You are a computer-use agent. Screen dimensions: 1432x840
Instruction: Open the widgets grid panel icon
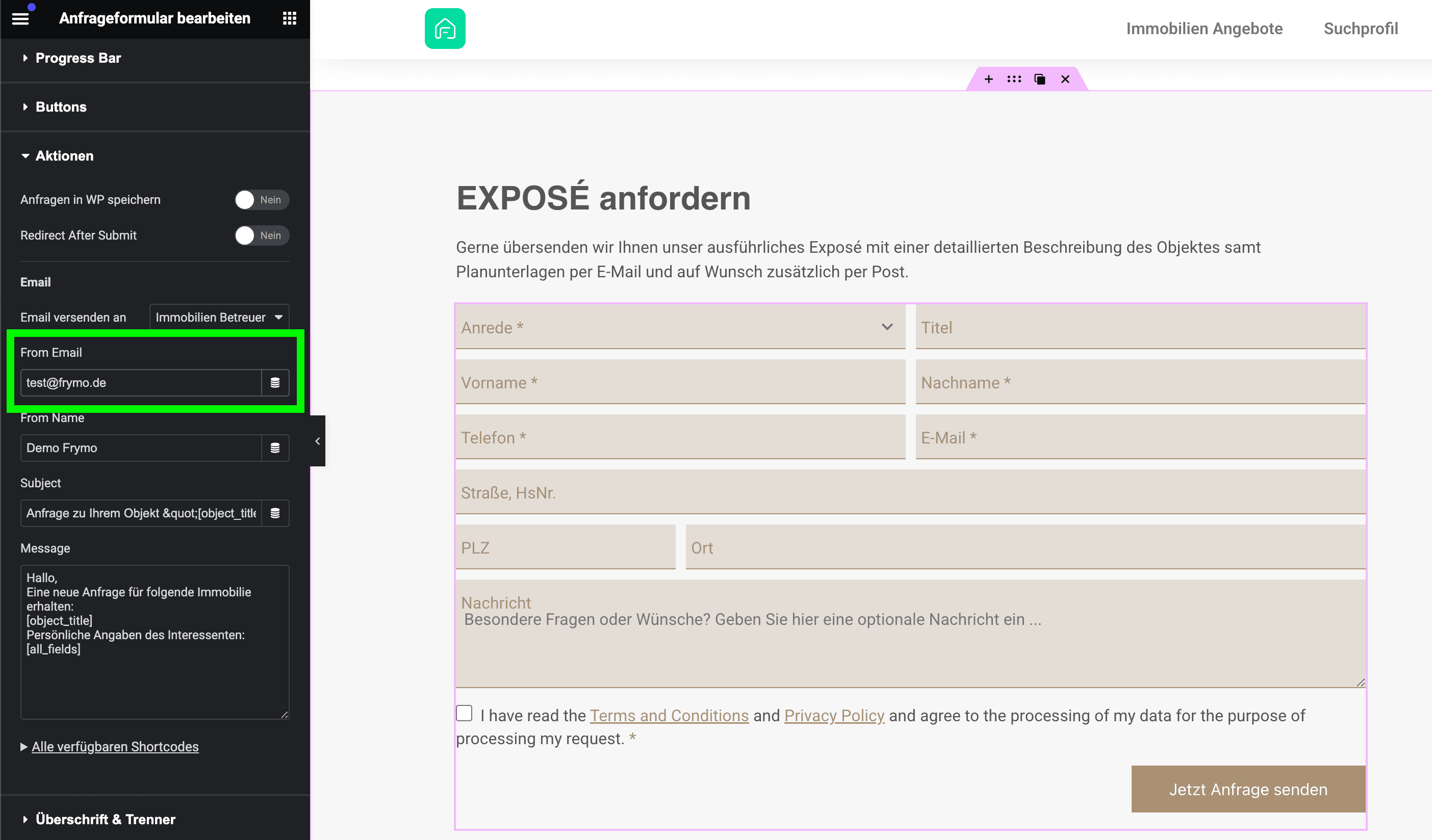click(x=289, y=18)
